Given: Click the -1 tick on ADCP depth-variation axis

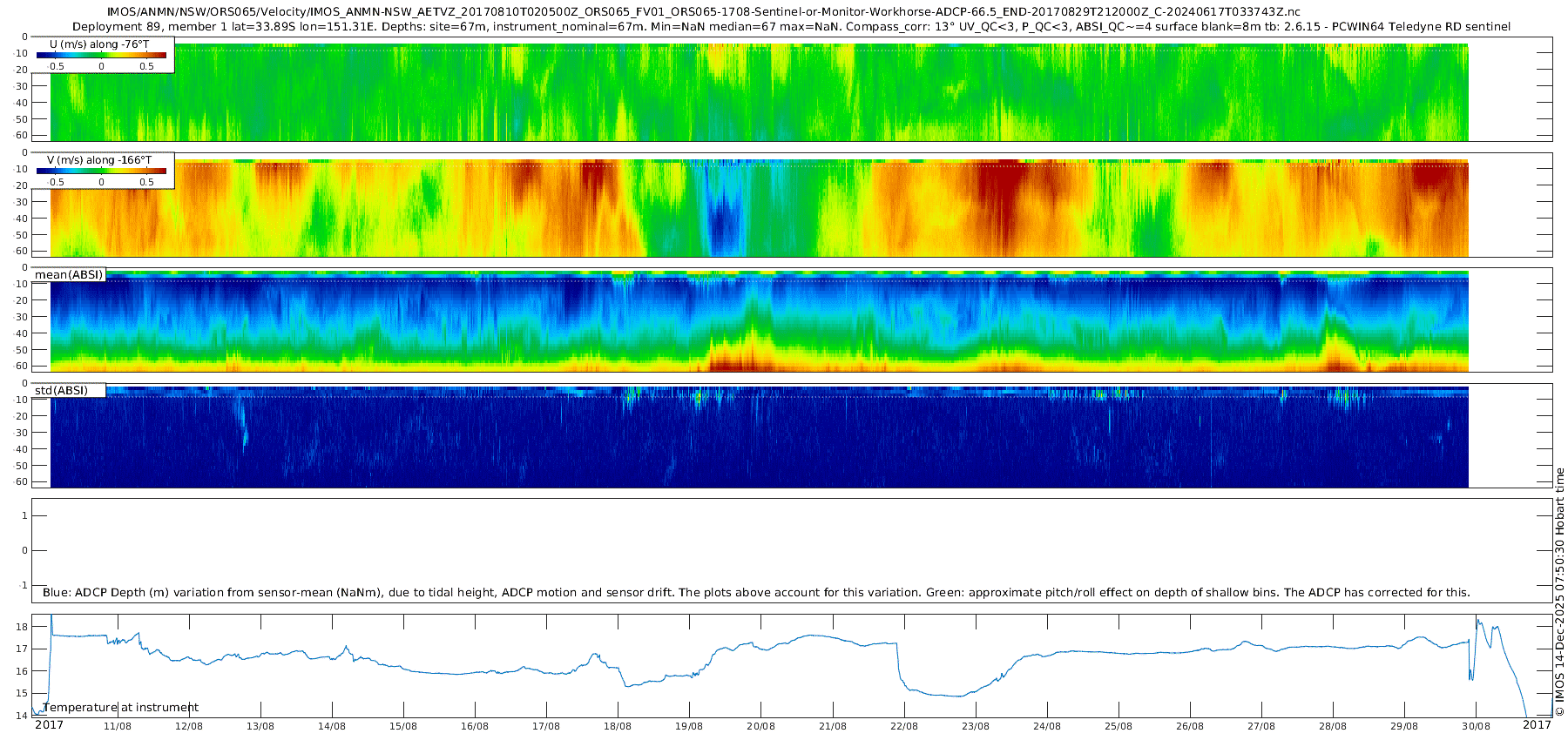Looking at the screenshot, I should pos(24,585).
